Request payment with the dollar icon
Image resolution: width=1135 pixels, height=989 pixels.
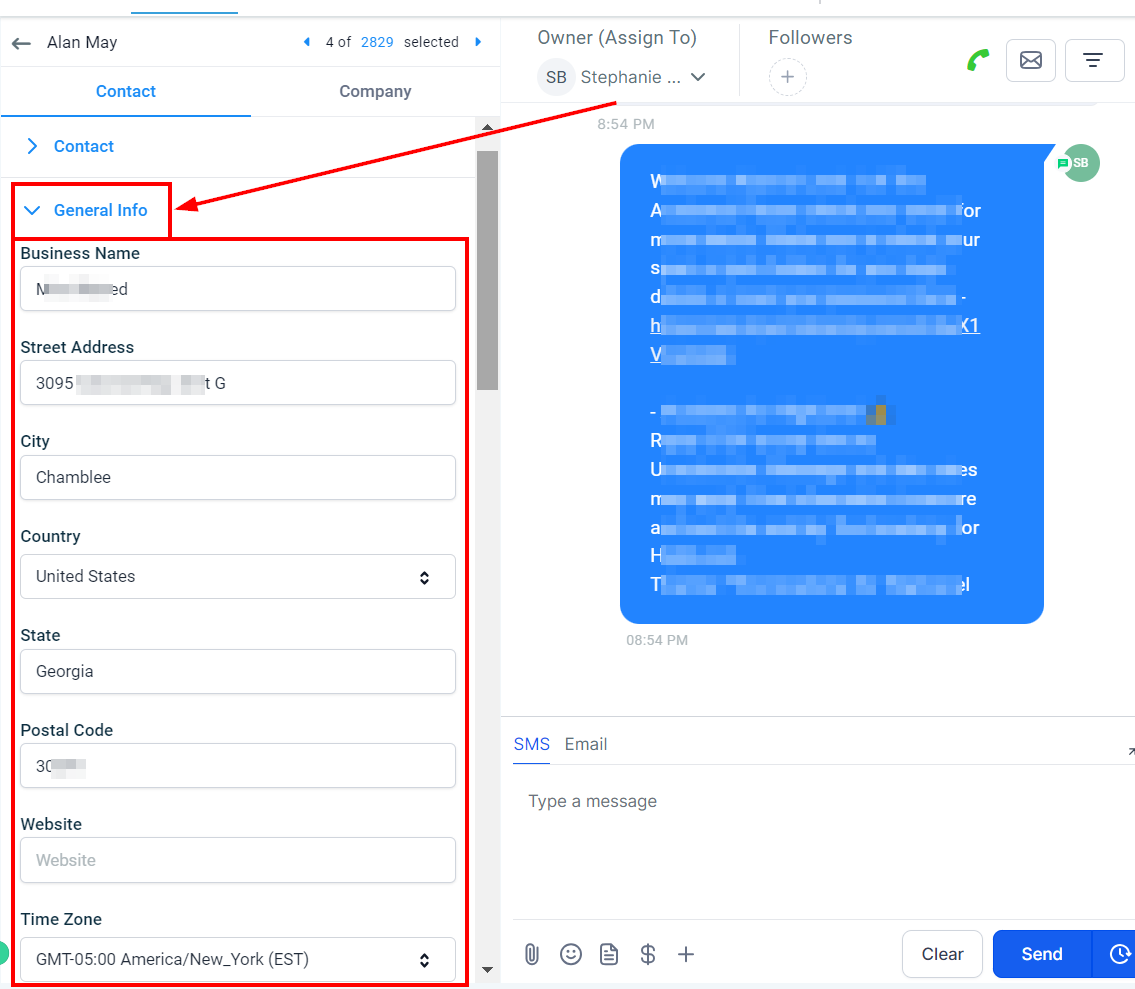coord(648,954)
